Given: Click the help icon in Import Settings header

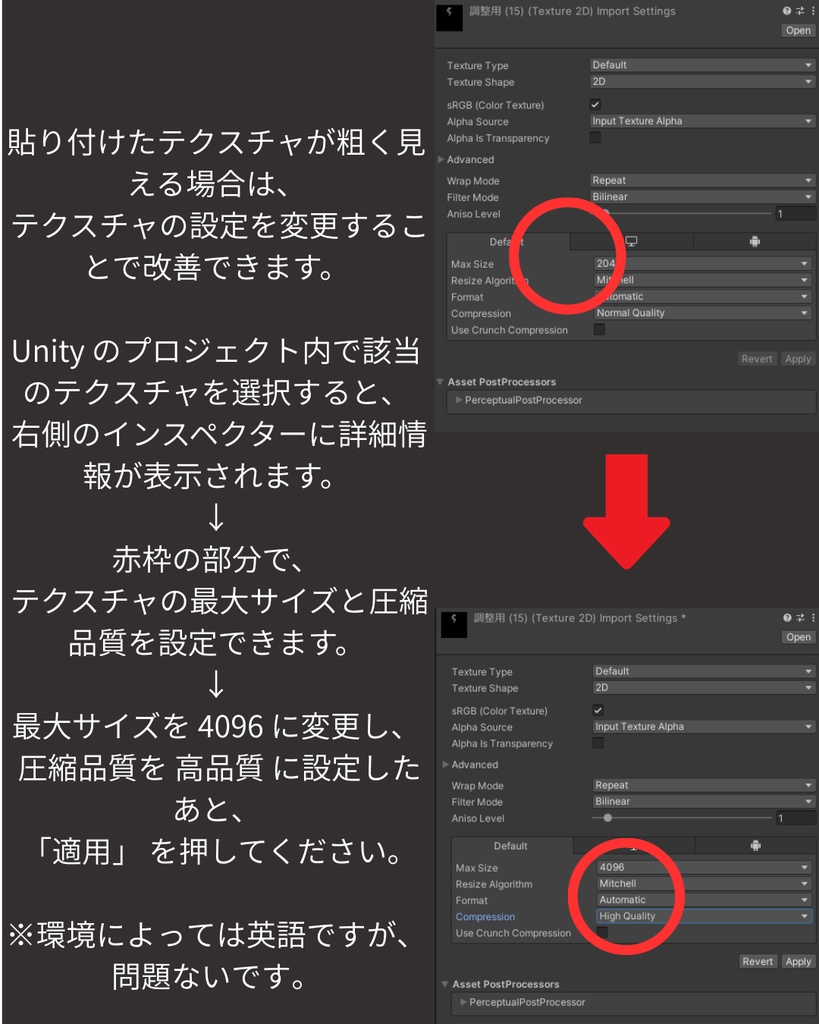Looking at the screenshot, I should 787,11.
